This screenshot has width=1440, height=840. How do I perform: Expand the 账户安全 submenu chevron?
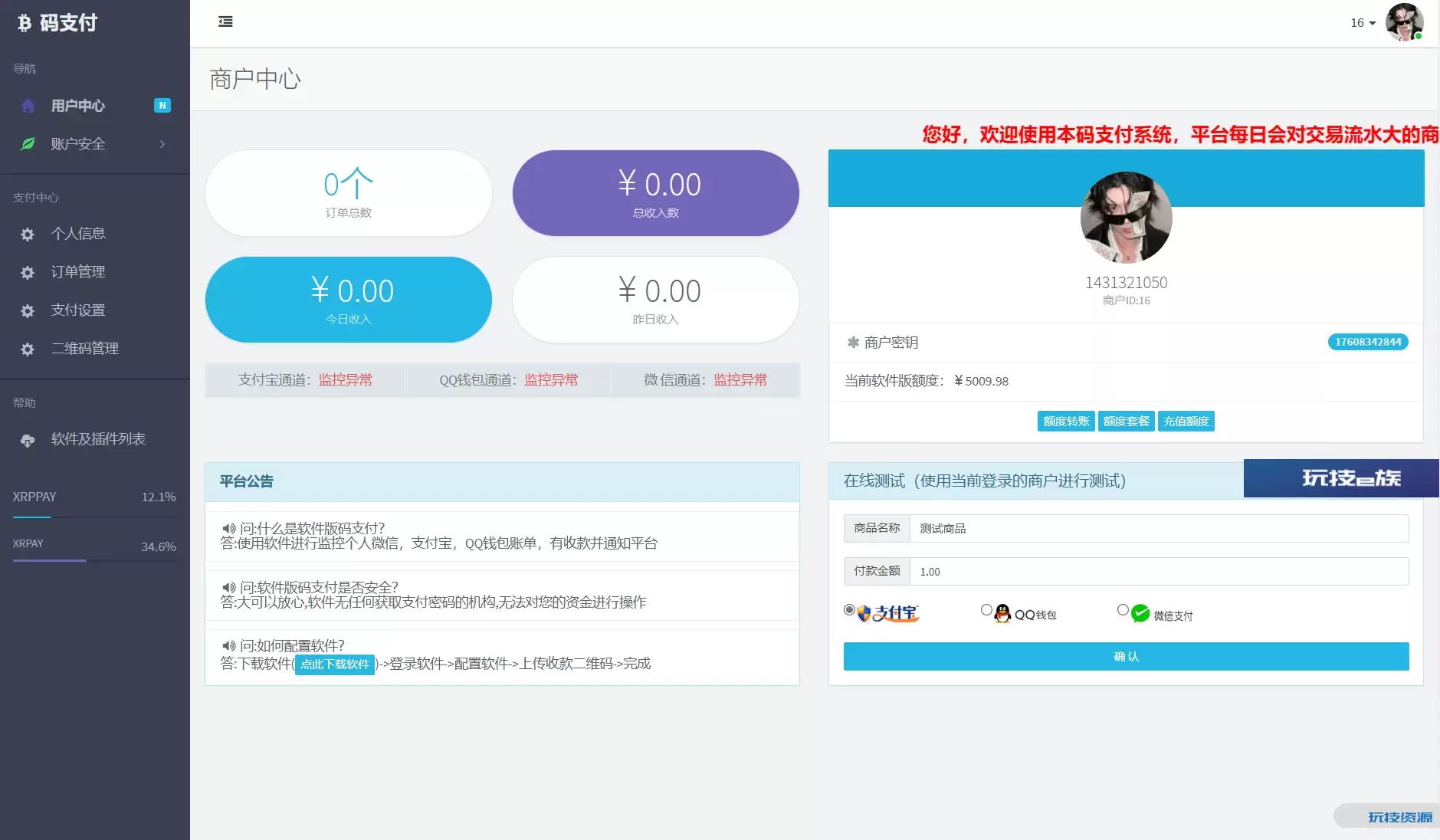(162, 144)
